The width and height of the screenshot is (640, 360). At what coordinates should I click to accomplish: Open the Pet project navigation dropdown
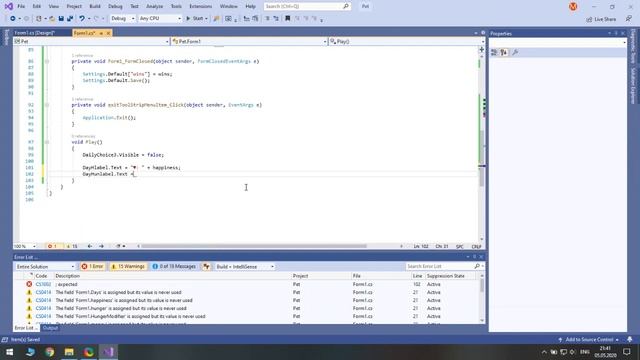point(91,41)
